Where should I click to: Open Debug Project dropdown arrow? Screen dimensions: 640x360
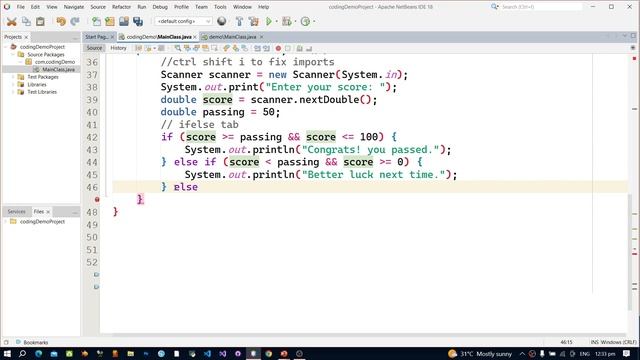pos(295,21)
